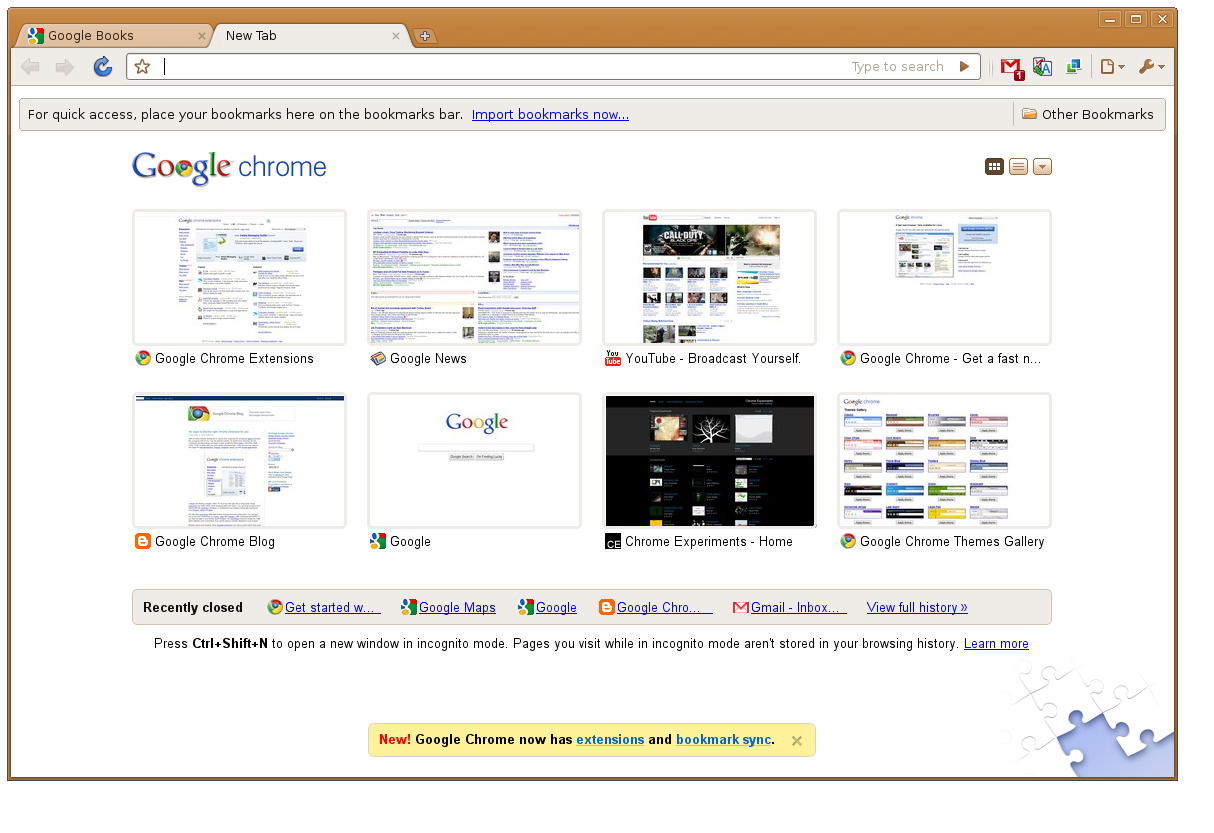Reload the page with the refresh icon
The height and width of the screenshot is (833, 1214).
pyautogui.click(x=102, y=67)
